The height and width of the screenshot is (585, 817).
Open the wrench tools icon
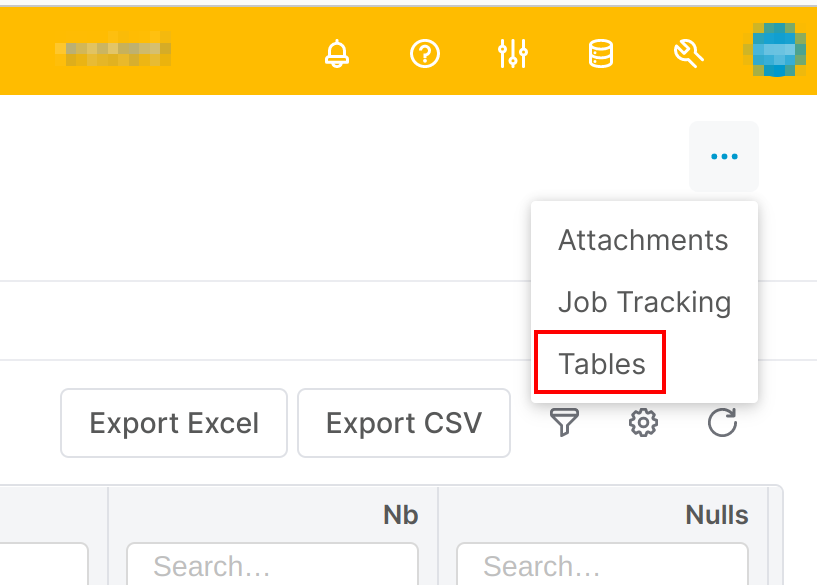pos(688,54)
